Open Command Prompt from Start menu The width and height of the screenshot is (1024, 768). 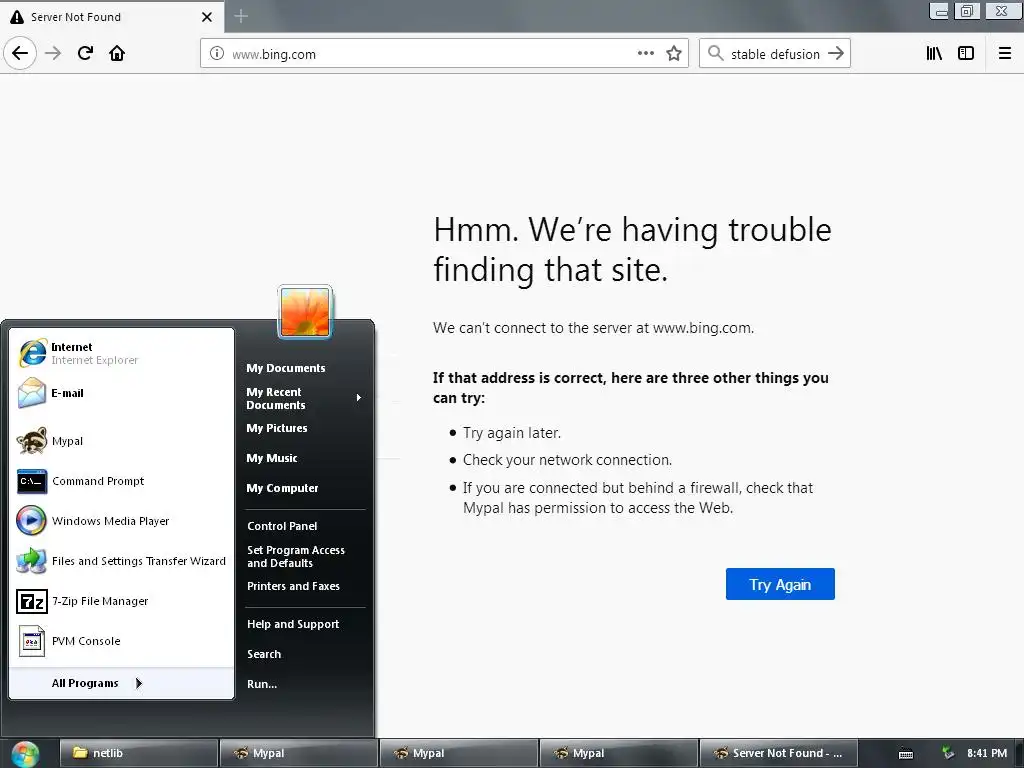[121, 481]
